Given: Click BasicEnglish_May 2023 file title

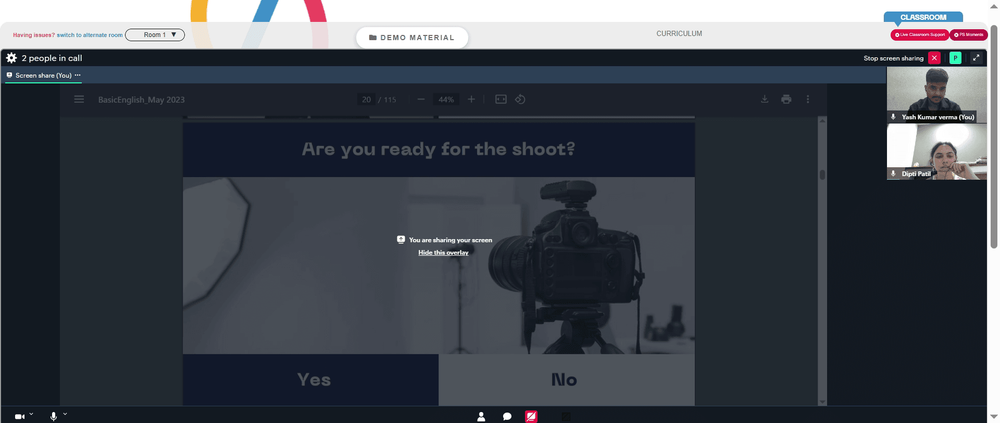Looking at the screenshot, I should pos(142,100).
